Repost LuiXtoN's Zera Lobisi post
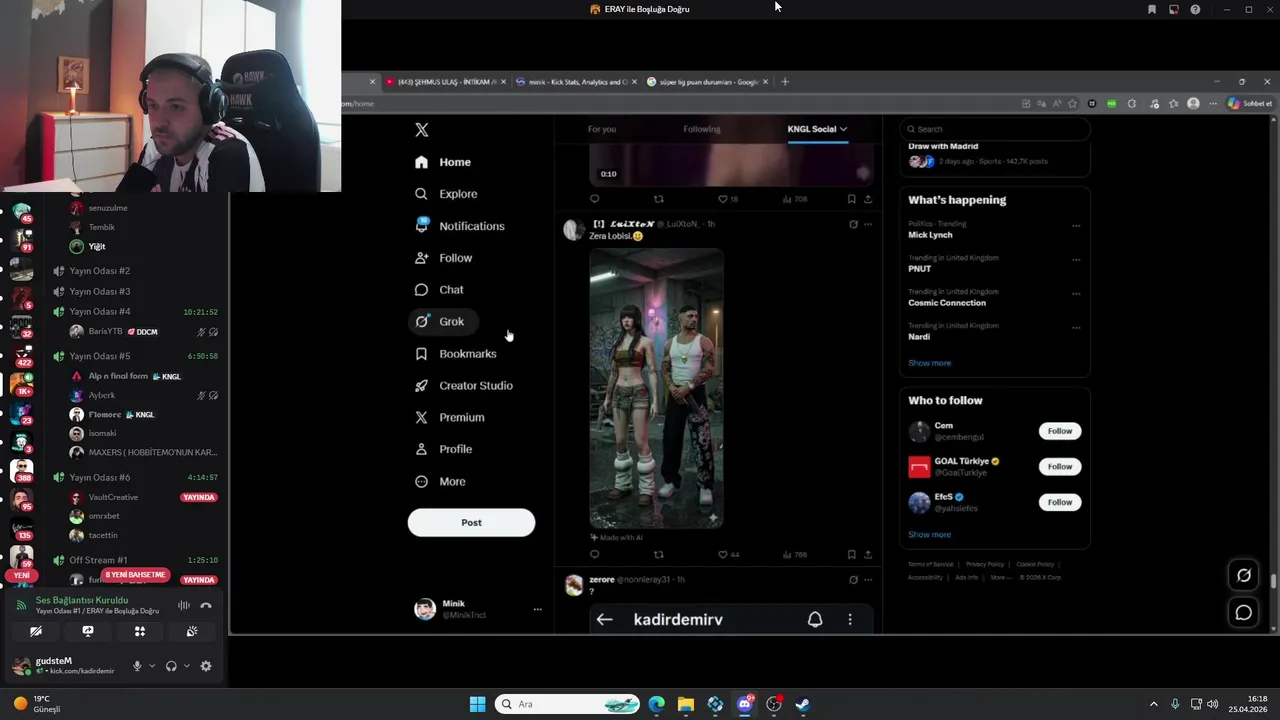This screenshot has width=1280, height=720. click(658, 554)
